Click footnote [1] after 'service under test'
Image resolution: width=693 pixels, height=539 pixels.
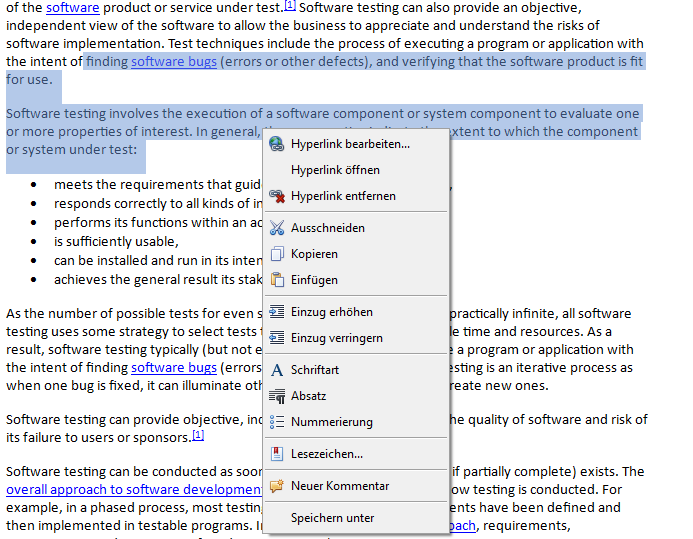(290, 7)
